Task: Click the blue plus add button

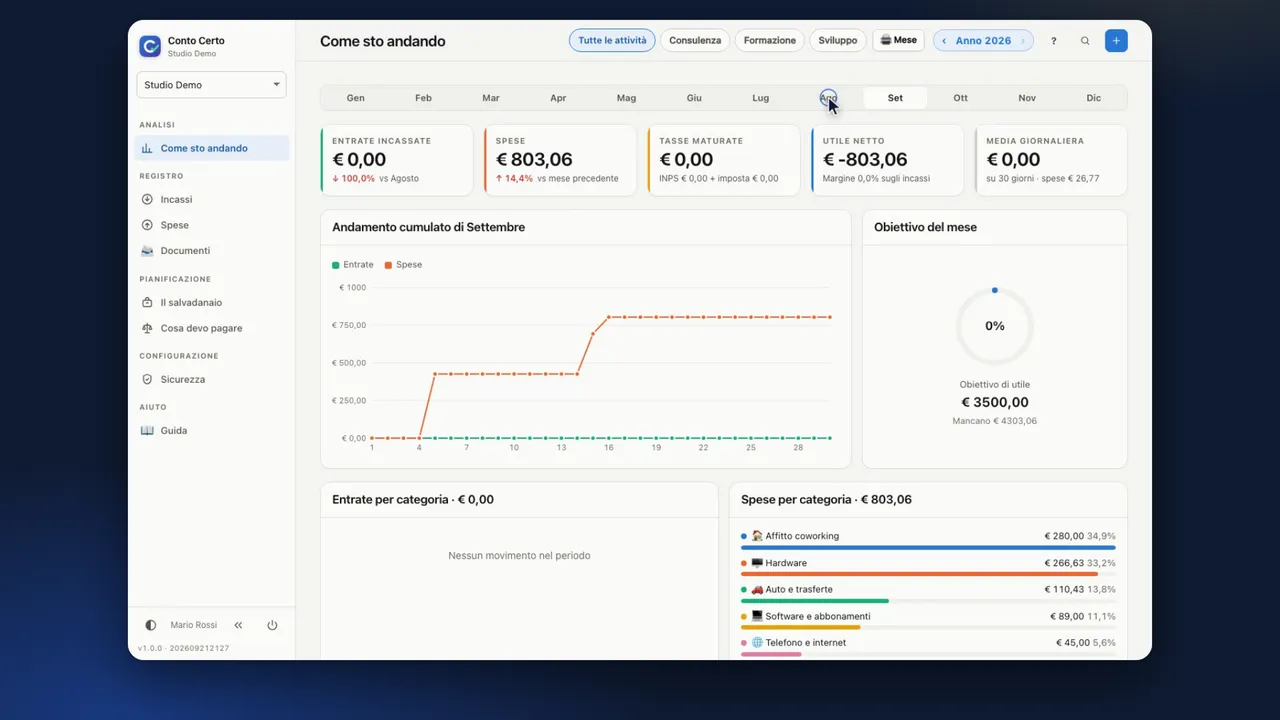Action: point(1116,41)
